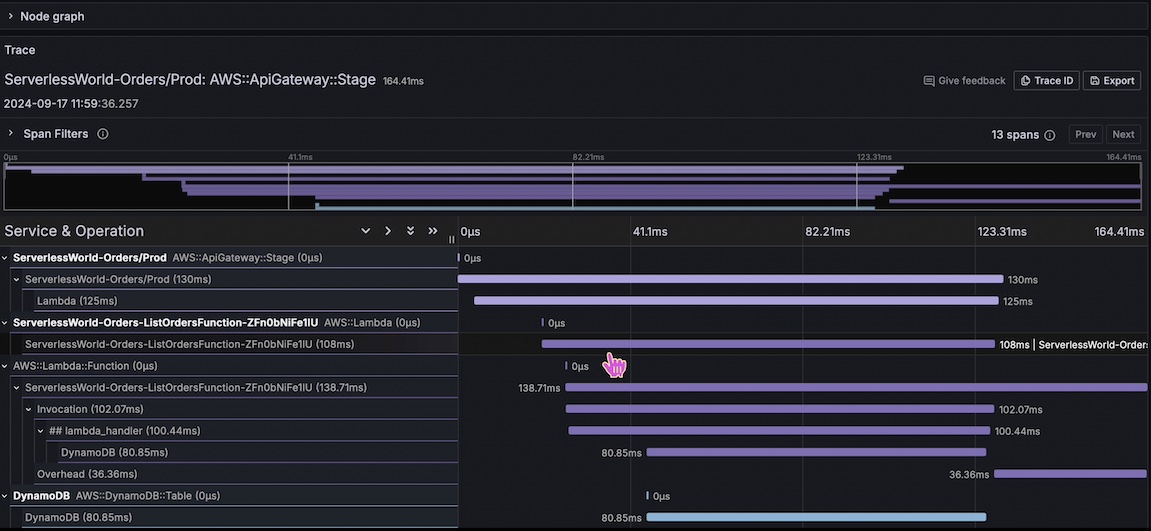Select the Overhead (36.36ms) span row
The width and height of the screenshot is (1151, 531).
87,474
